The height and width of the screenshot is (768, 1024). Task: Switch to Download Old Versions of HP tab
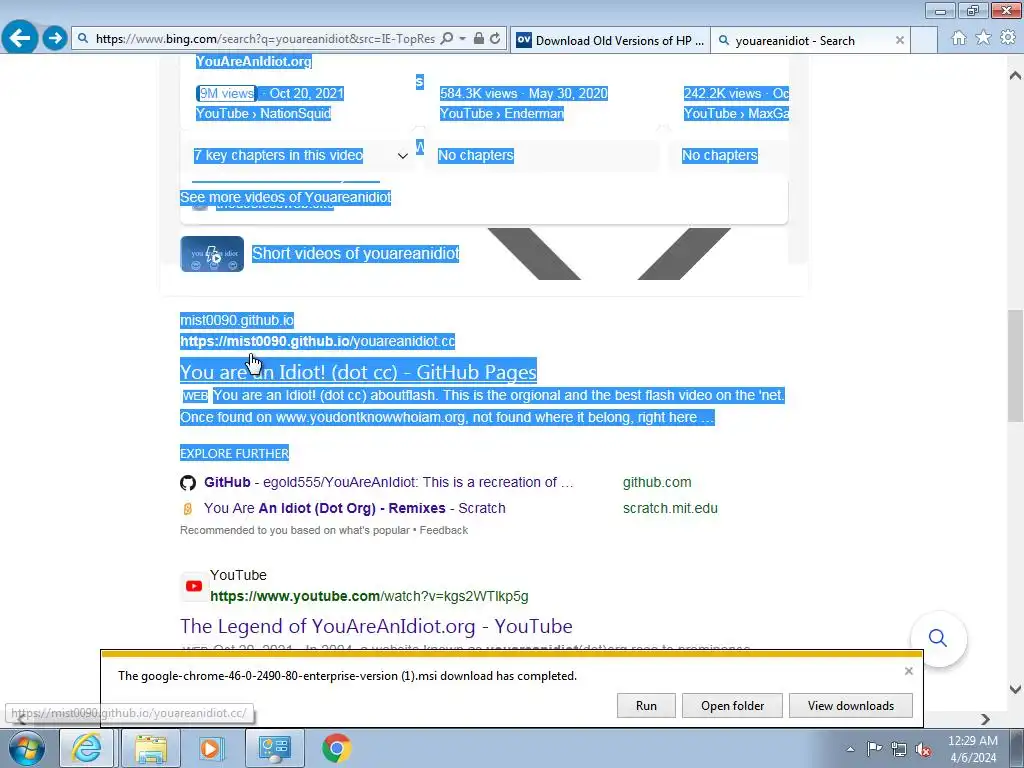pos(610,40)
